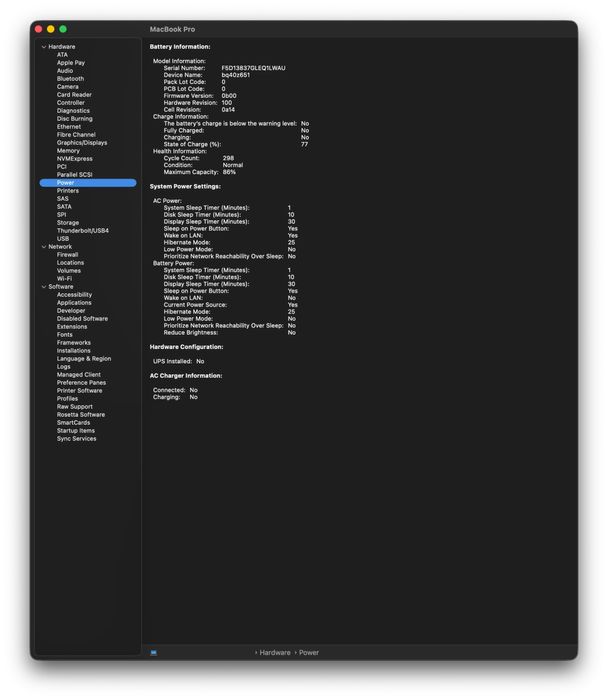Click Hardware in the bottom path bar

(x=275, y=653)
